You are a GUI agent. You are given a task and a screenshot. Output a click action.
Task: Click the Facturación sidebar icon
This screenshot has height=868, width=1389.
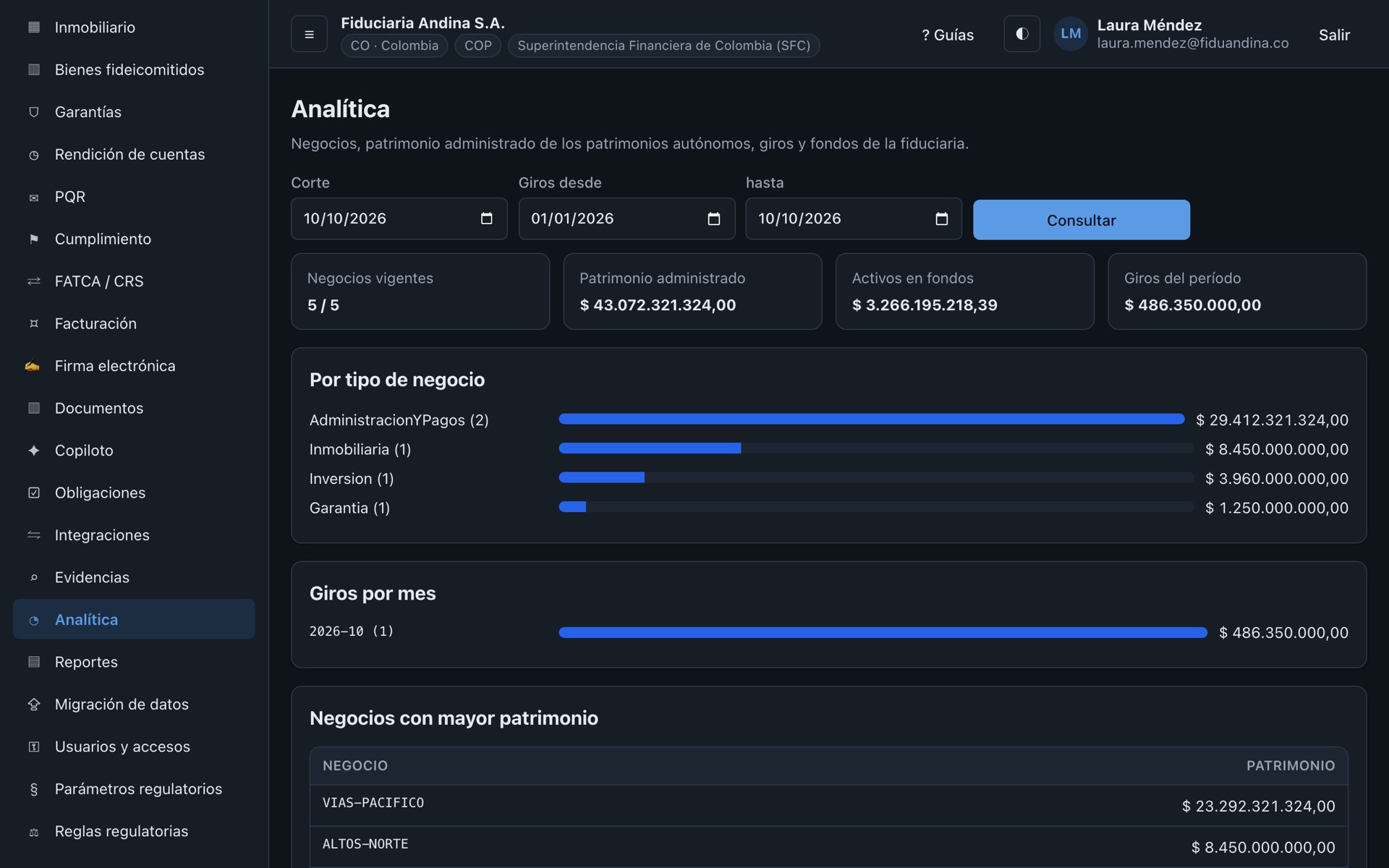point(34,323)
